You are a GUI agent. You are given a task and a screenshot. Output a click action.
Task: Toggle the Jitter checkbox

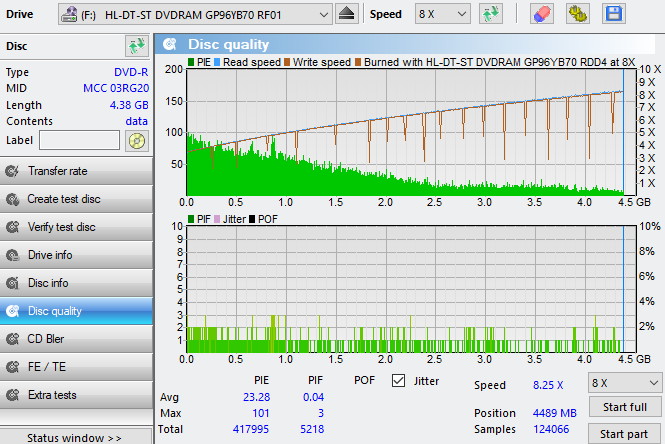click(x=399, y=381)
